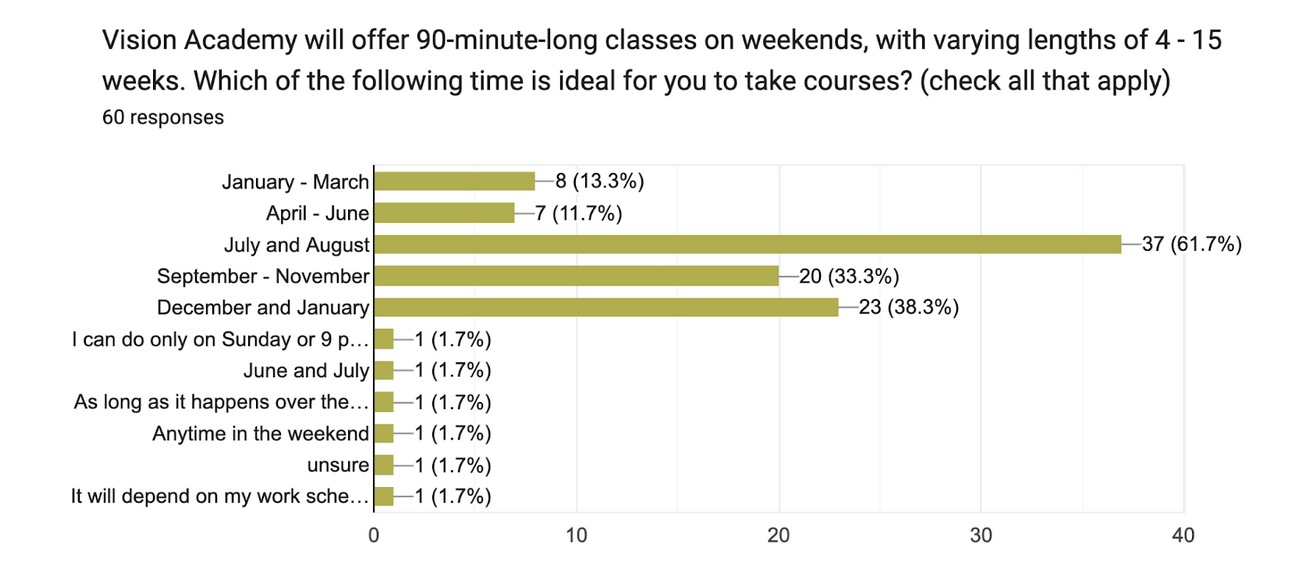
Task: Select the April - June bar
Action: tap(445, 213)
